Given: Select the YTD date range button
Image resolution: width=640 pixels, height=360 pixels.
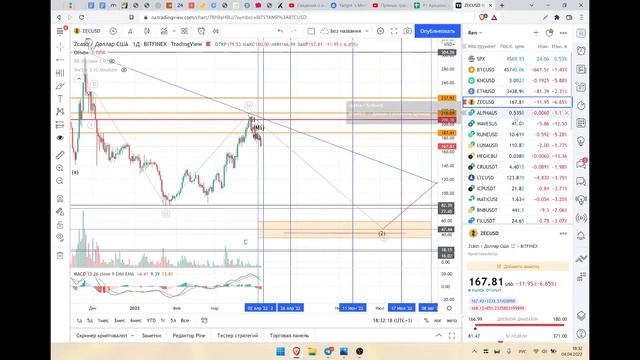Looking at the screenshot, I should 151,320.
